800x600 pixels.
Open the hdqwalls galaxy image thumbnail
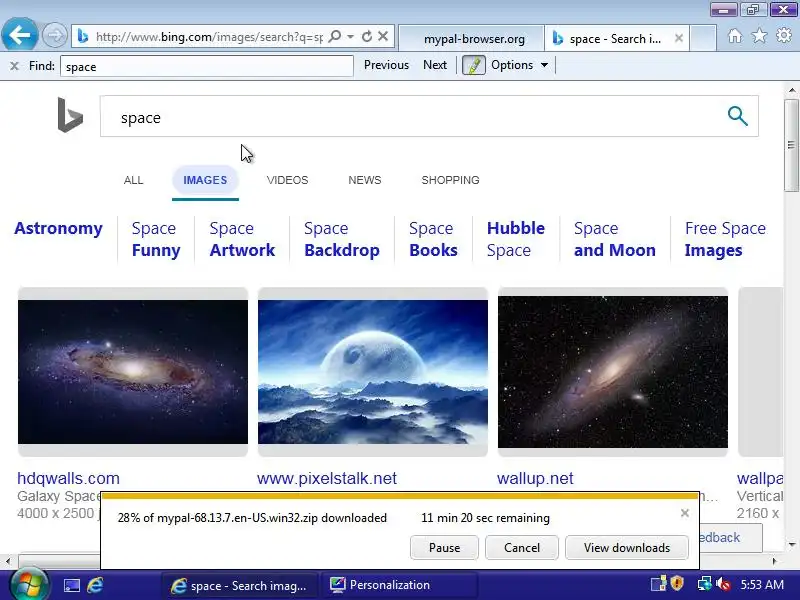pyautogui.click(x=133, y=372)
